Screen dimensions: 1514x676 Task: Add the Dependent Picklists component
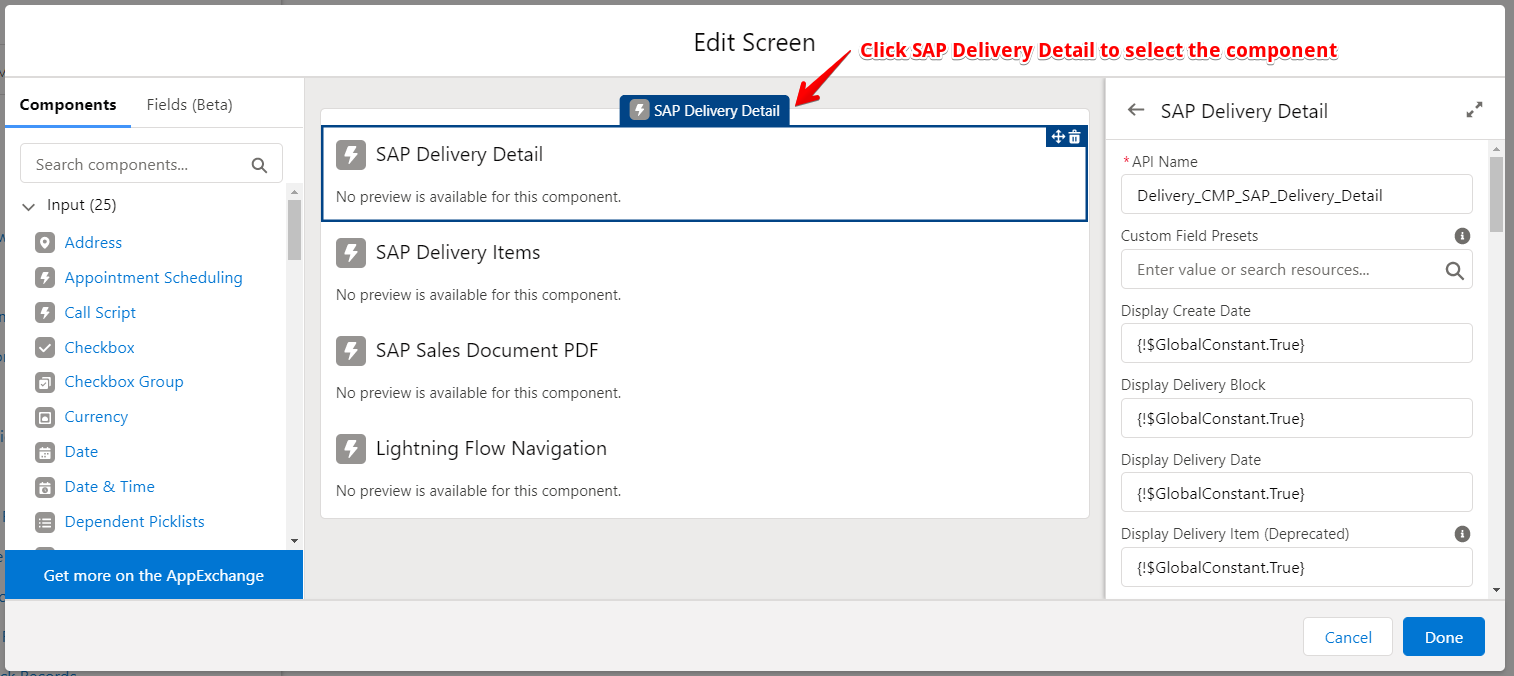pos(135,522)
